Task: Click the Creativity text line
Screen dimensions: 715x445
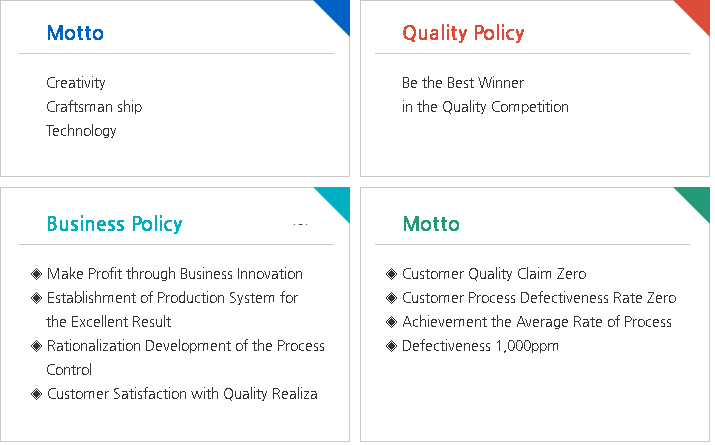Action: [x=76, y=83]
